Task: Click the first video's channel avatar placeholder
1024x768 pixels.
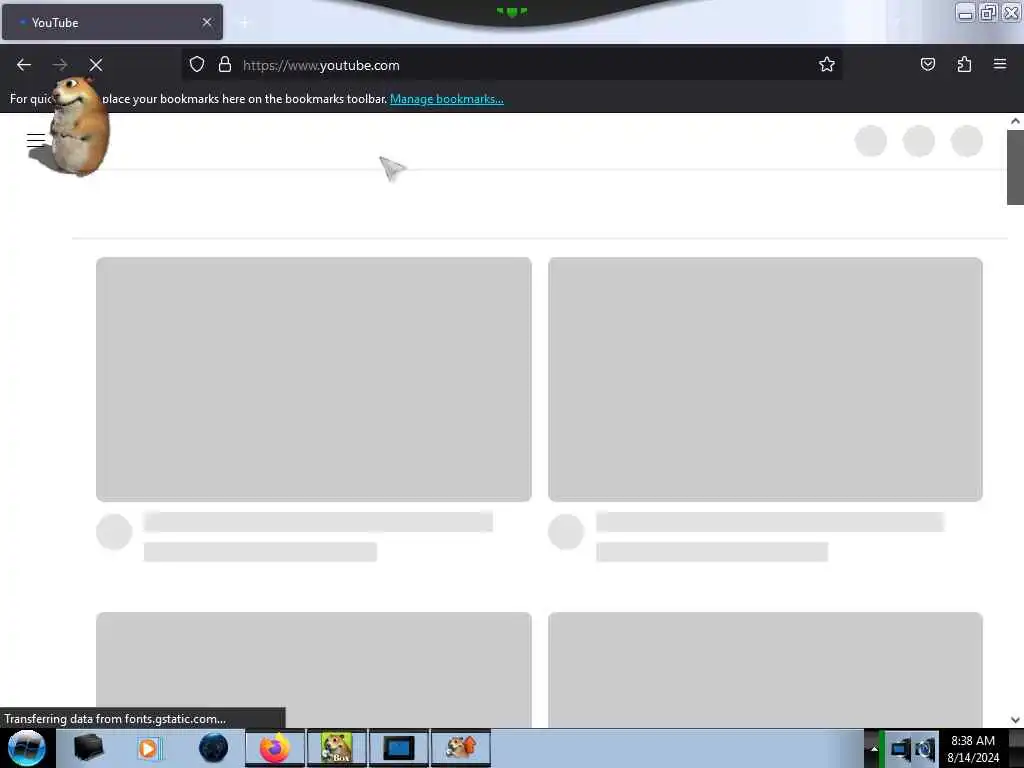Action: [x=114, y=532]
